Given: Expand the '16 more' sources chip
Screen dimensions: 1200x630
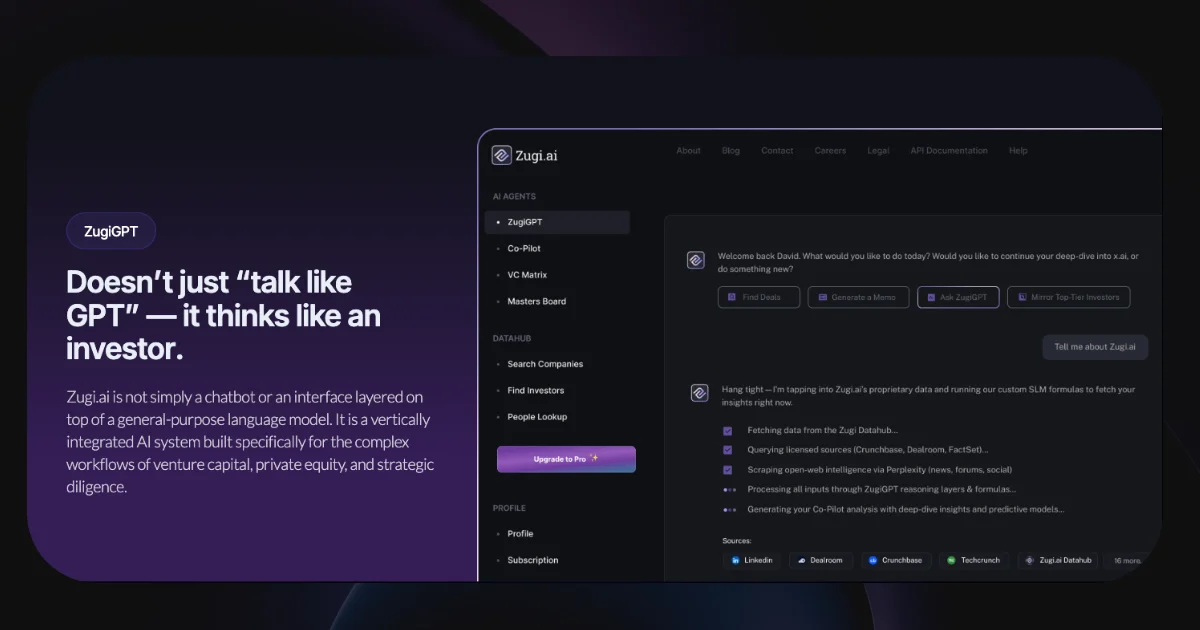Looking at the screenshot, I should [x=1126, y=561].
